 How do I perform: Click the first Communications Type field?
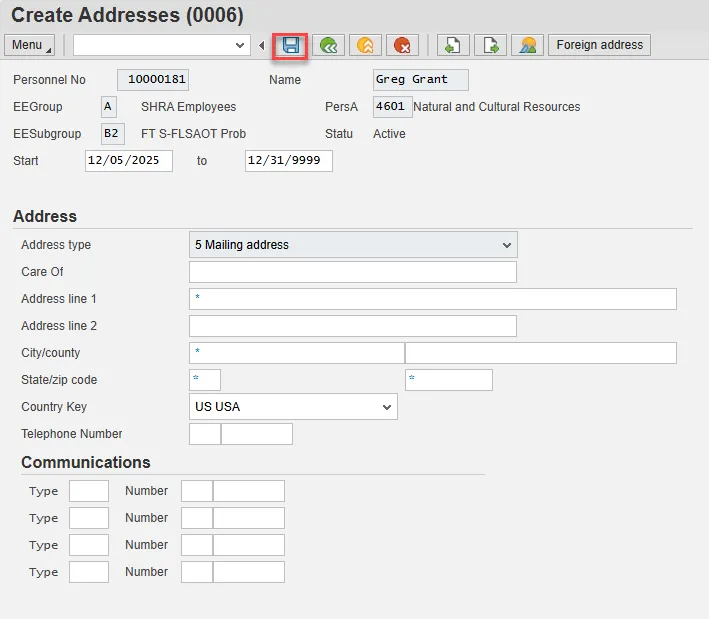pyautogui.click(x=88, y=491)
